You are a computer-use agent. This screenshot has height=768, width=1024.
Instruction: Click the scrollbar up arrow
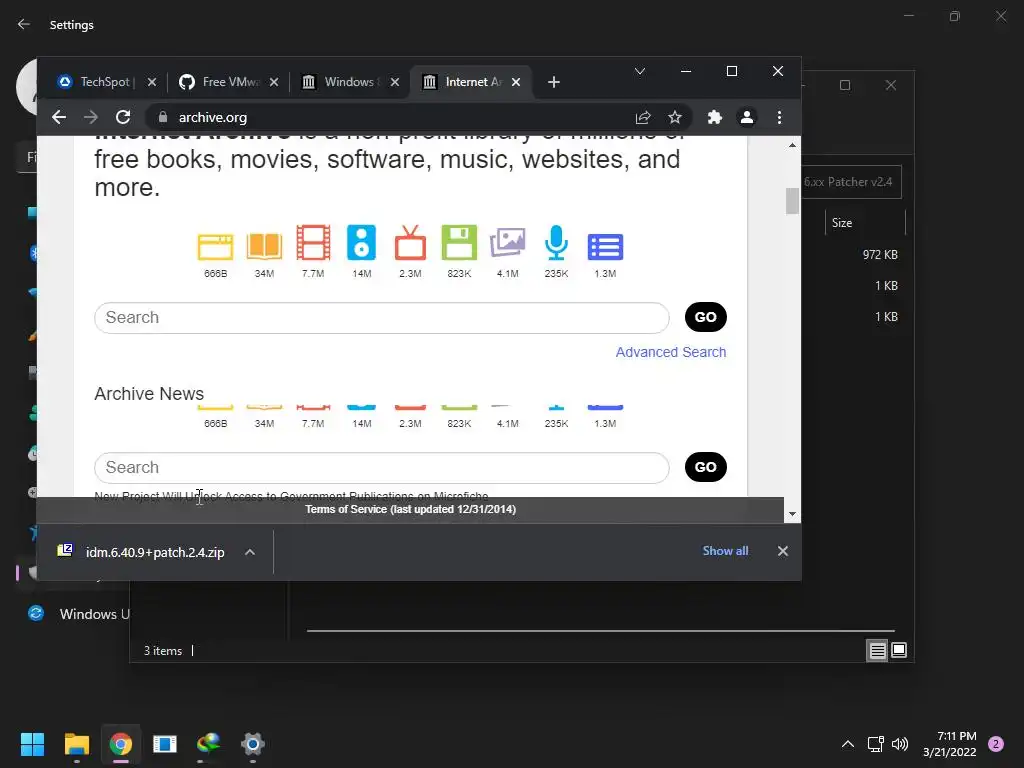point(792,145)
